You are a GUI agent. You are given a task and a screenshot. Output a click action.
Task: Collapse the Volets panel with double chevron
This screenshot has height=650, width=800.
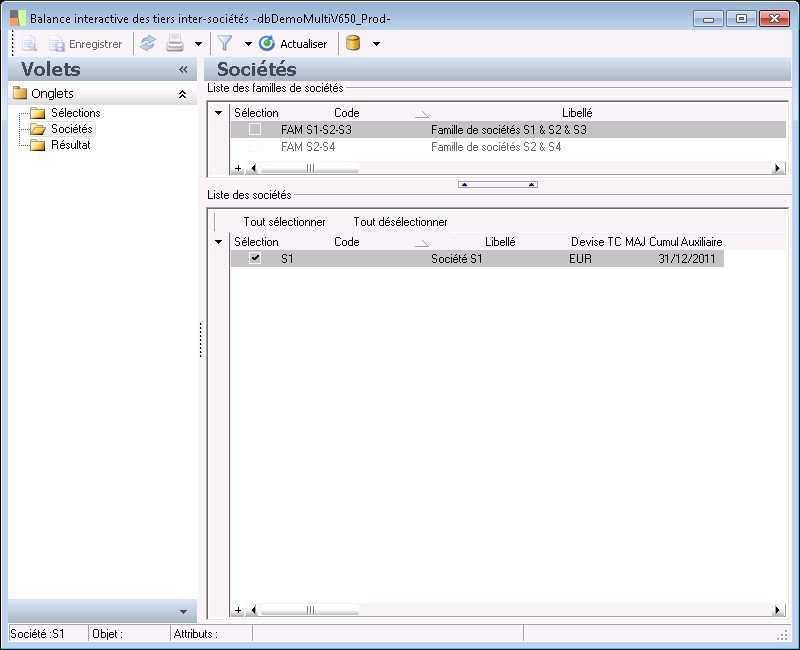183,70
